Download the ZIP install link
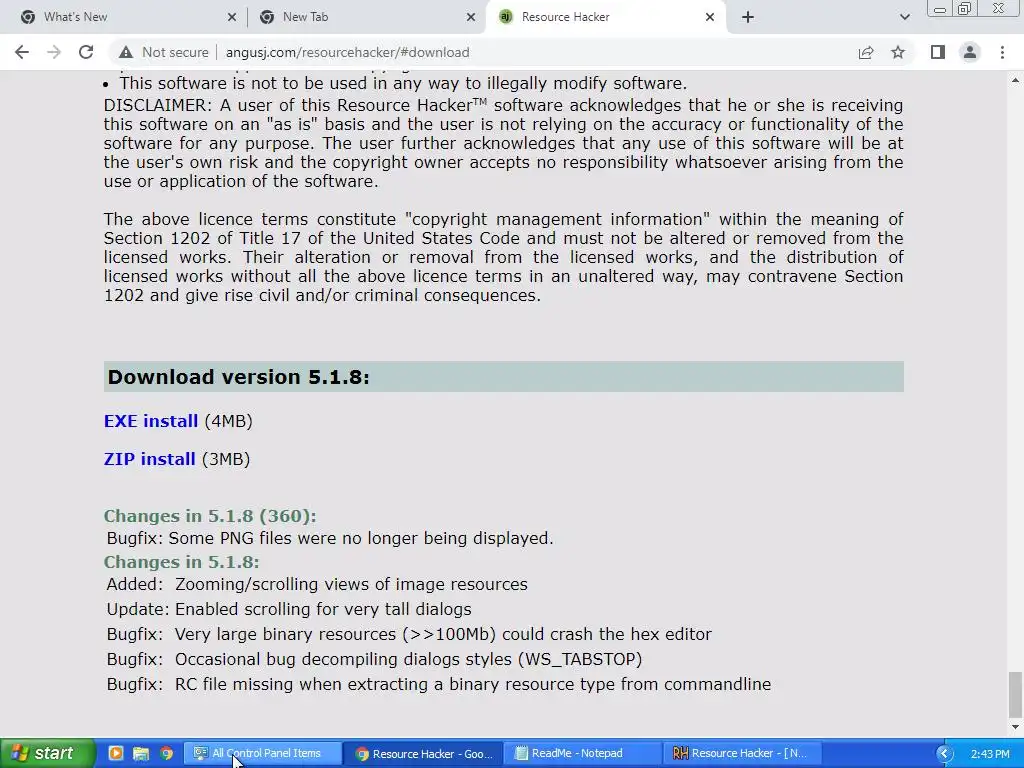The height and width of the screenshot is (768, 1024). click(150, 459)
